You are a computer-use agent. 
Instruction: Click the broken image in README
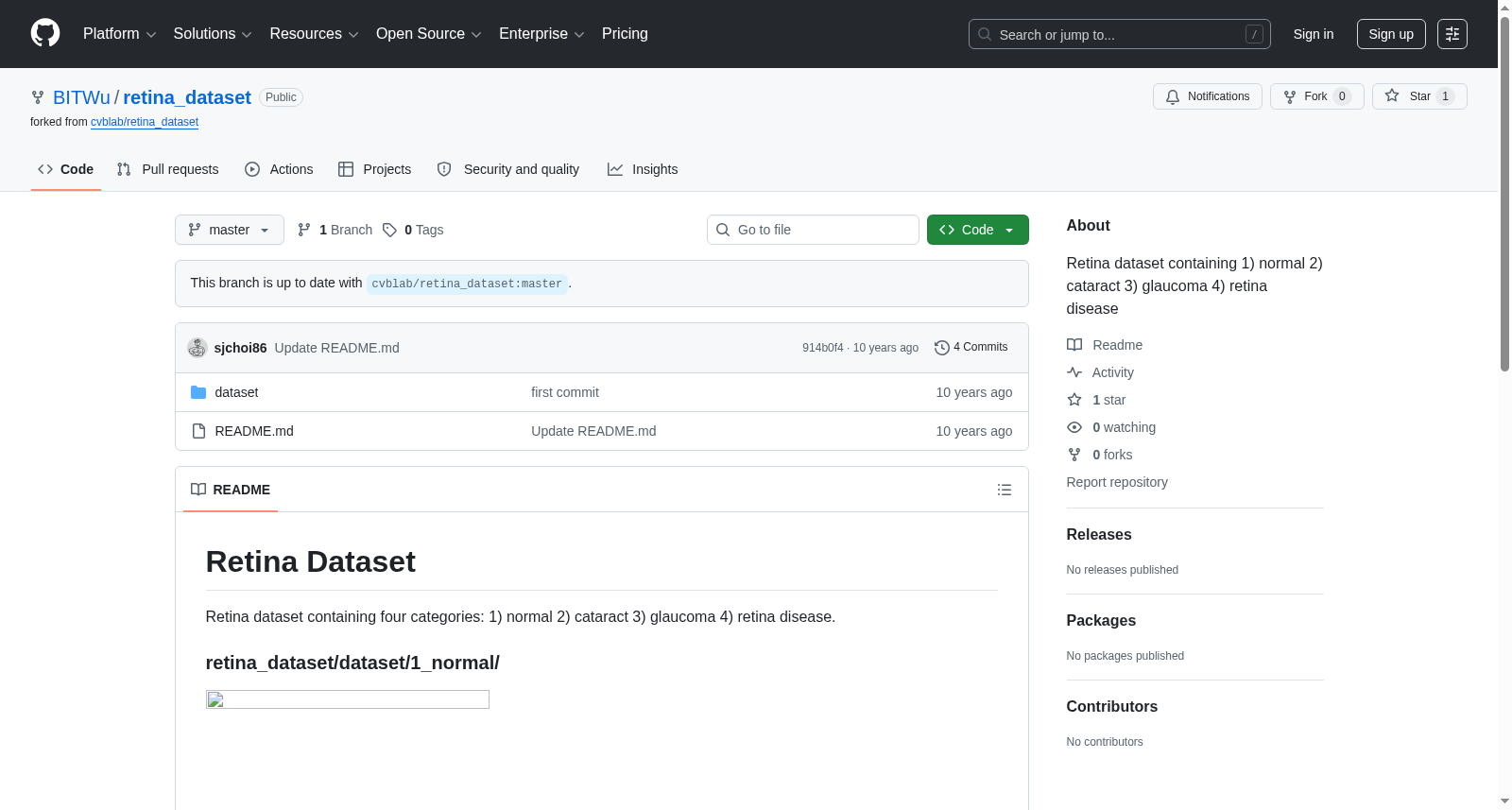click(x=348, y=699)
